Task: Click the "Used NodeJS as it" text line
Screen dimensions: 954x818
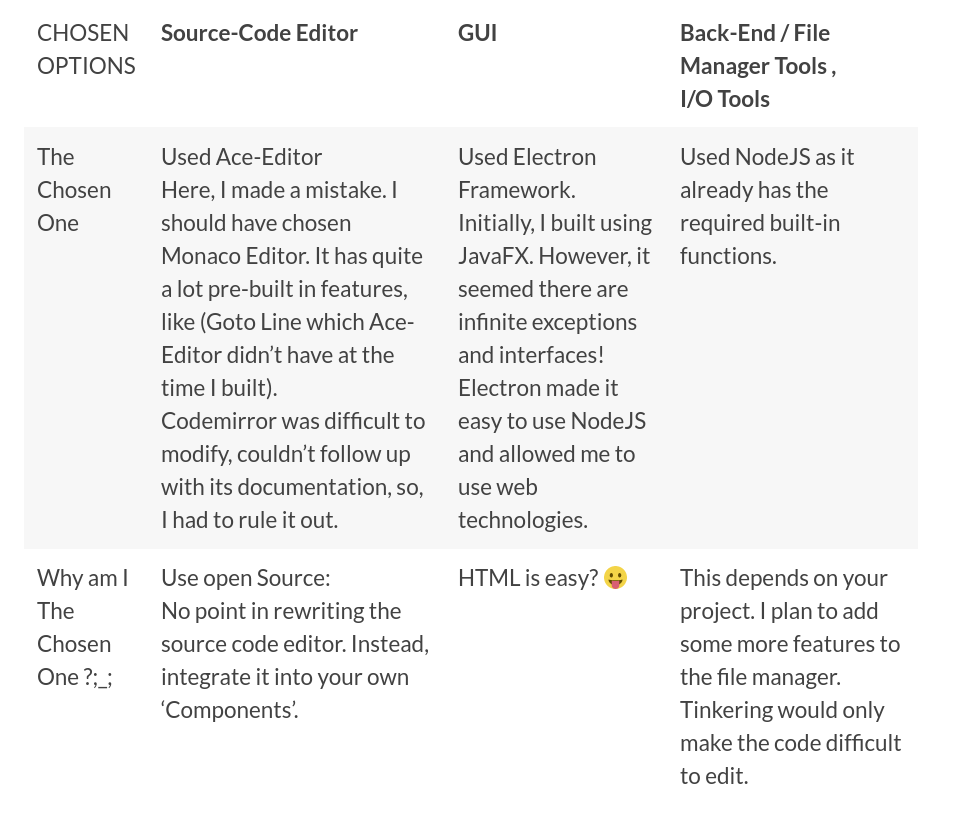Action: coord(767,157)
